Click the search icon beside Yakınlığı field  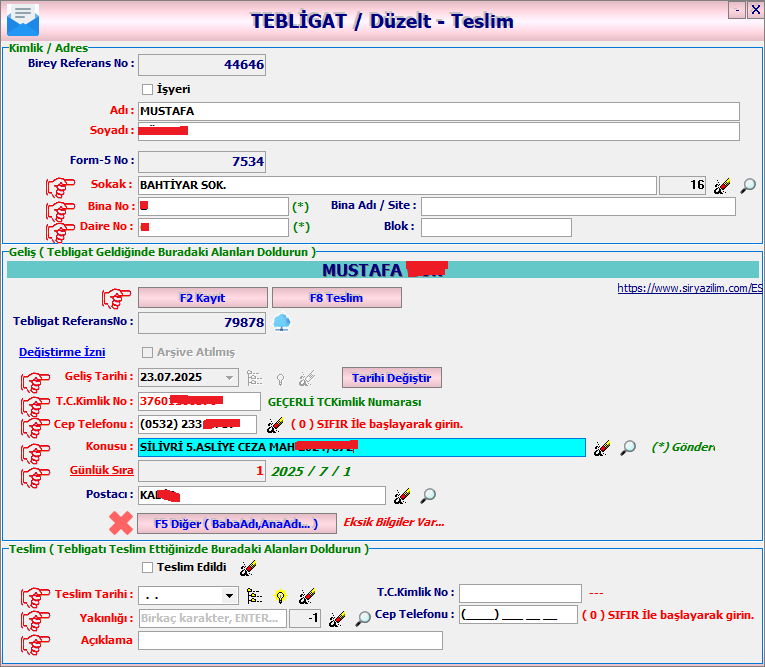(x=363, y=619)
